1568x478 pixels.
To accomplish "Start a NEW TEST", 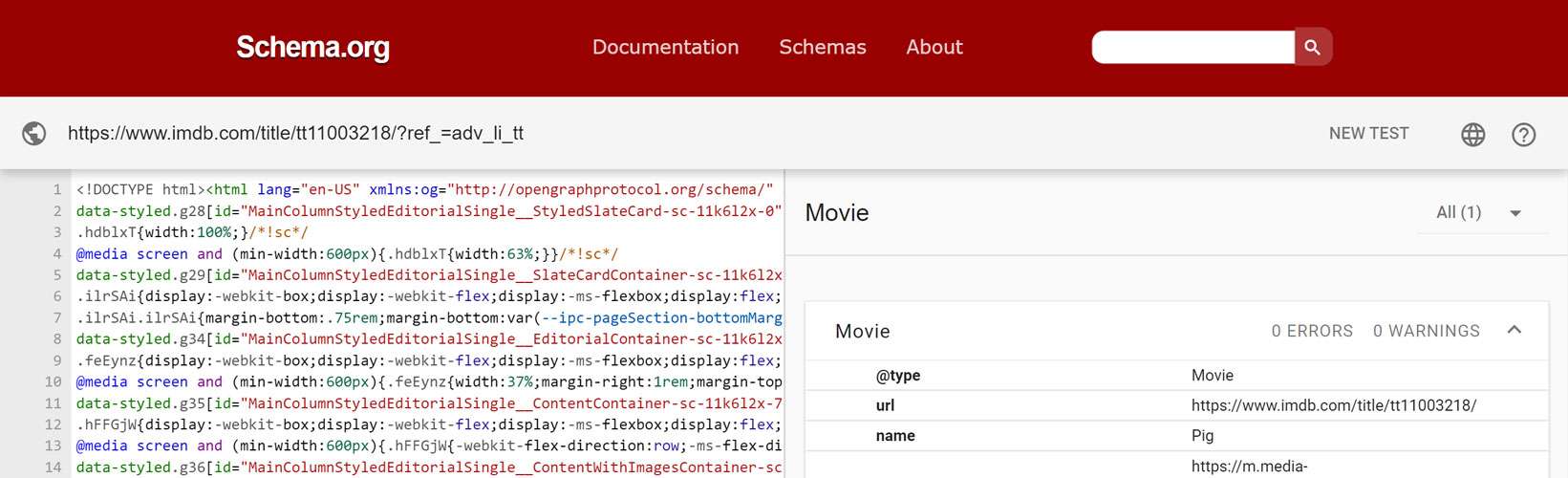I will pos(1368,134).
